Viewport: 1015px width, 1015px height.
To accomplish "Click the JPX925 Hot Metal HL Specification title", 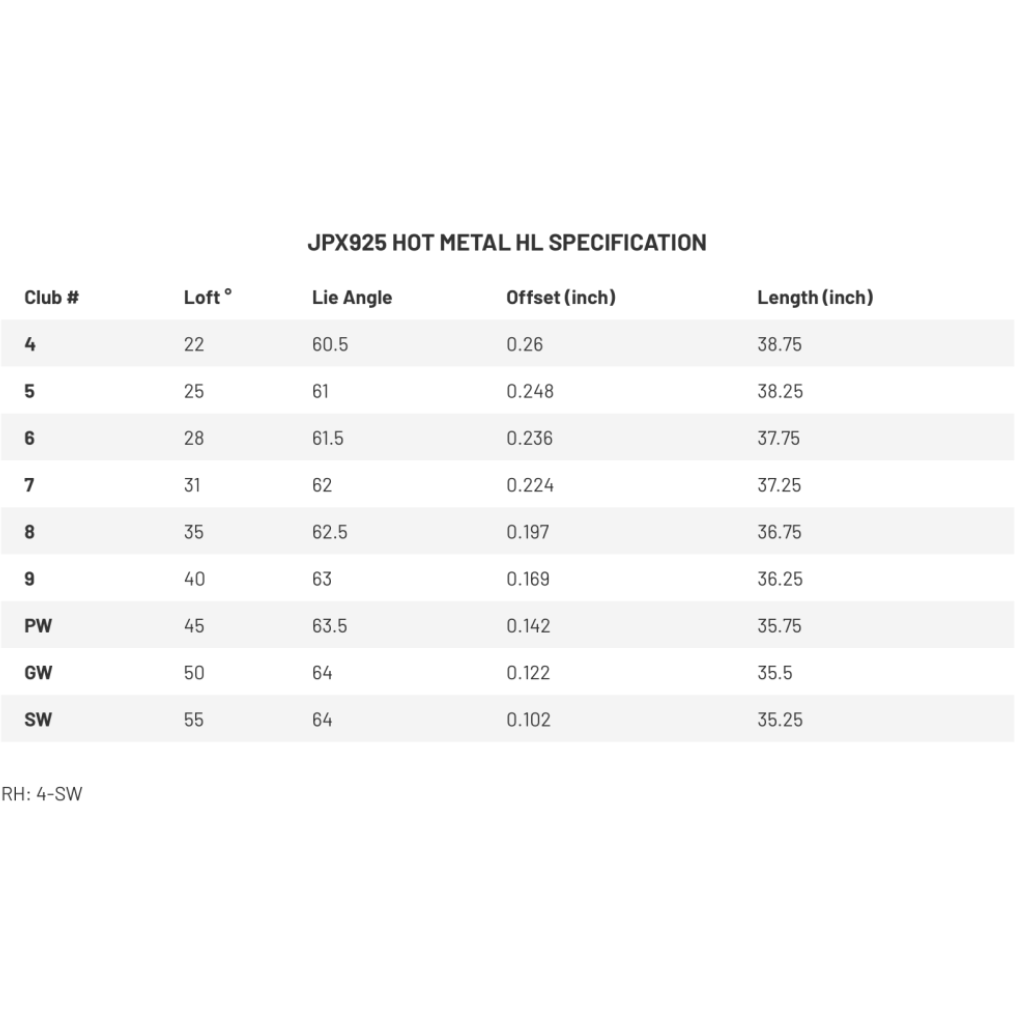I will pos(506,242).
